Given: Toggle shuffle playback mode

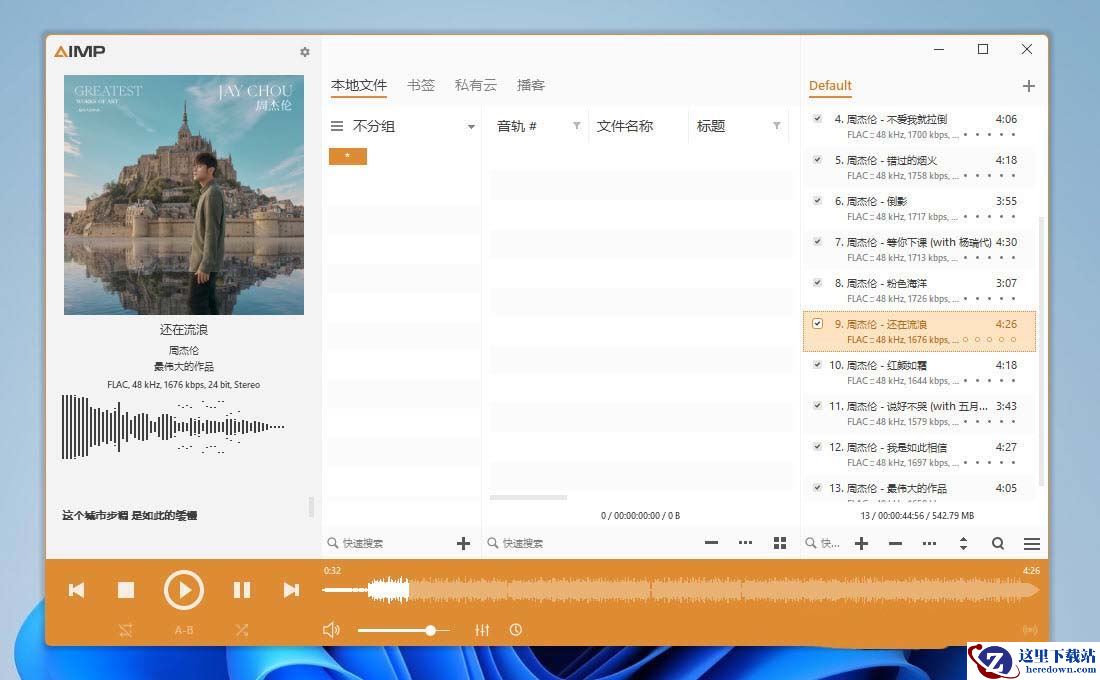Looking at the screenshot, I should (x=242, y=630).
